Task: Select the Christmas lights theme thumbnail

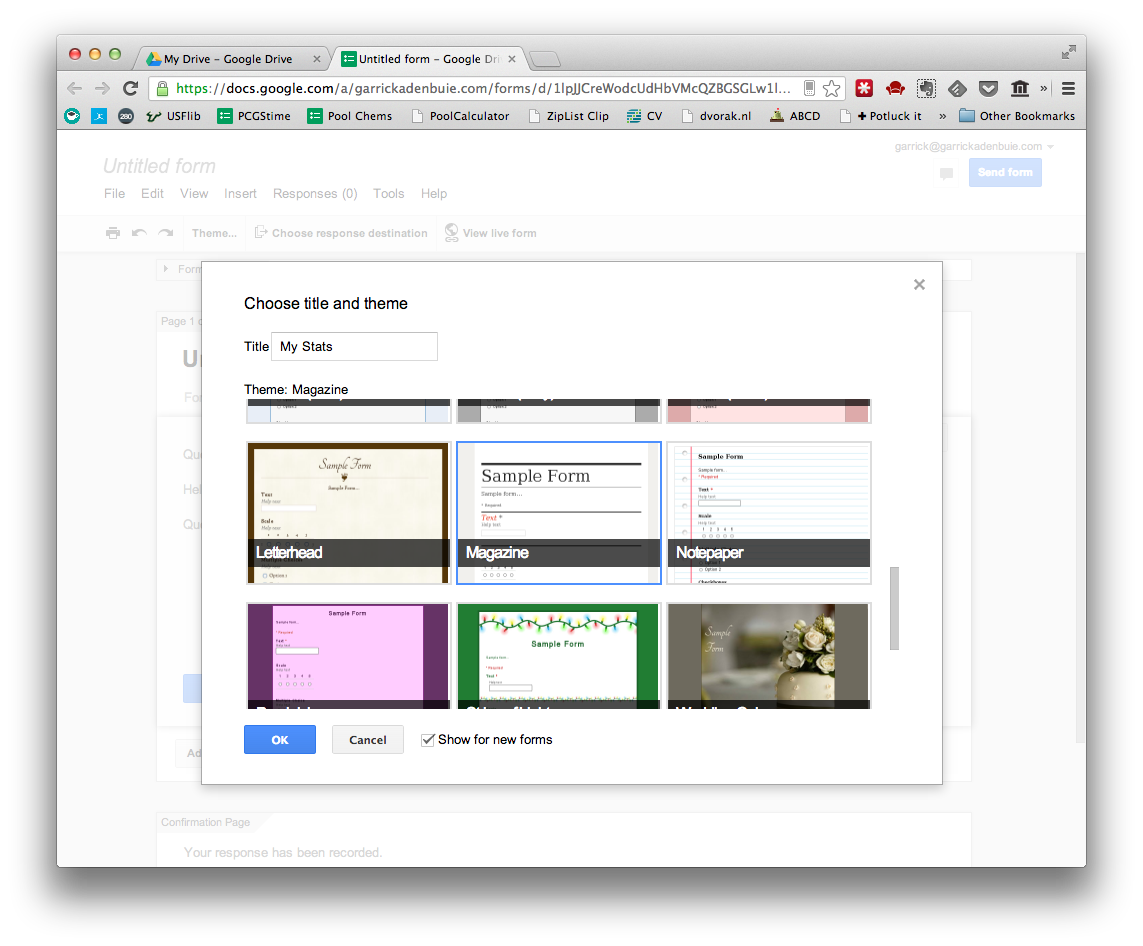Action: 558,656
